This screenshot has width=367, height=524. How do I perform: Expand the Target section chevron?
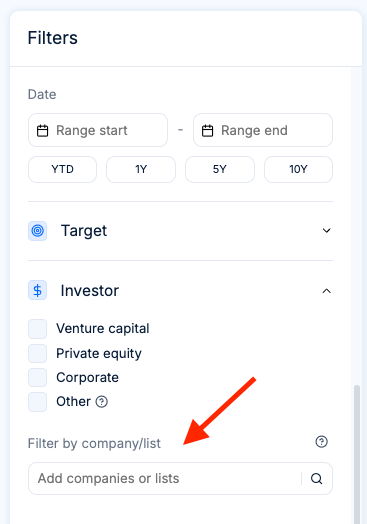[x=327, y=231]
